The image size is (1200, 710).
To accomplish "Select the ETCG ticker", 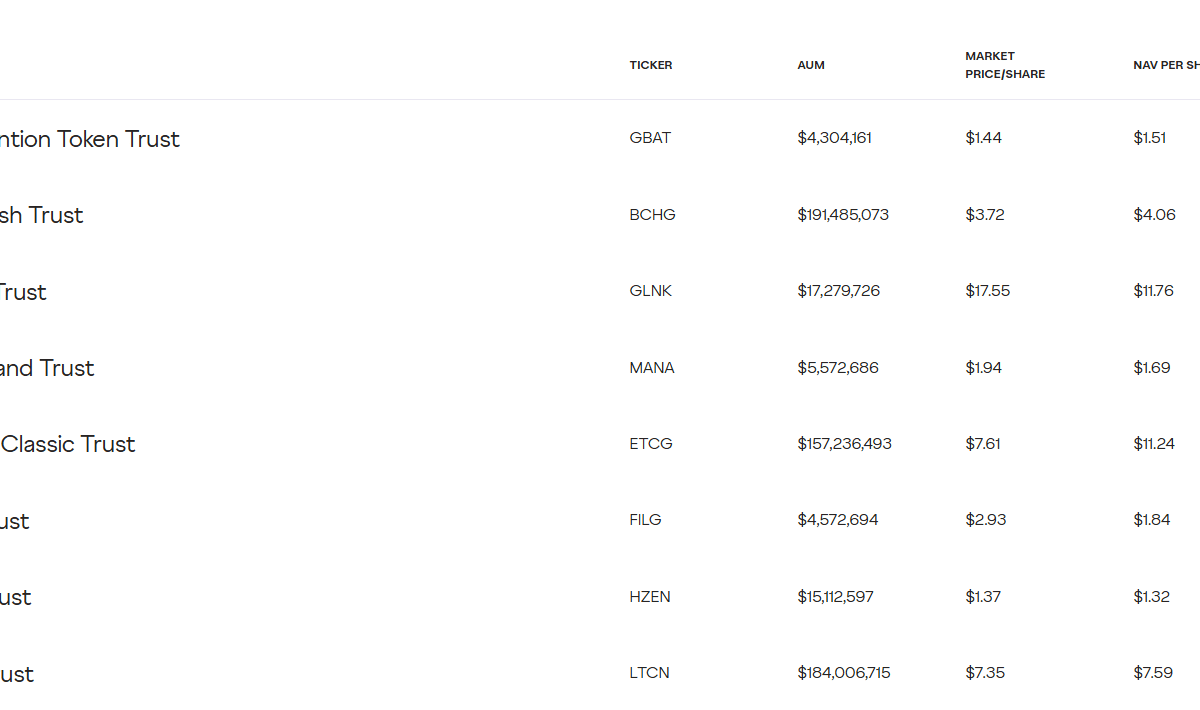I will (x=650, y=443).
